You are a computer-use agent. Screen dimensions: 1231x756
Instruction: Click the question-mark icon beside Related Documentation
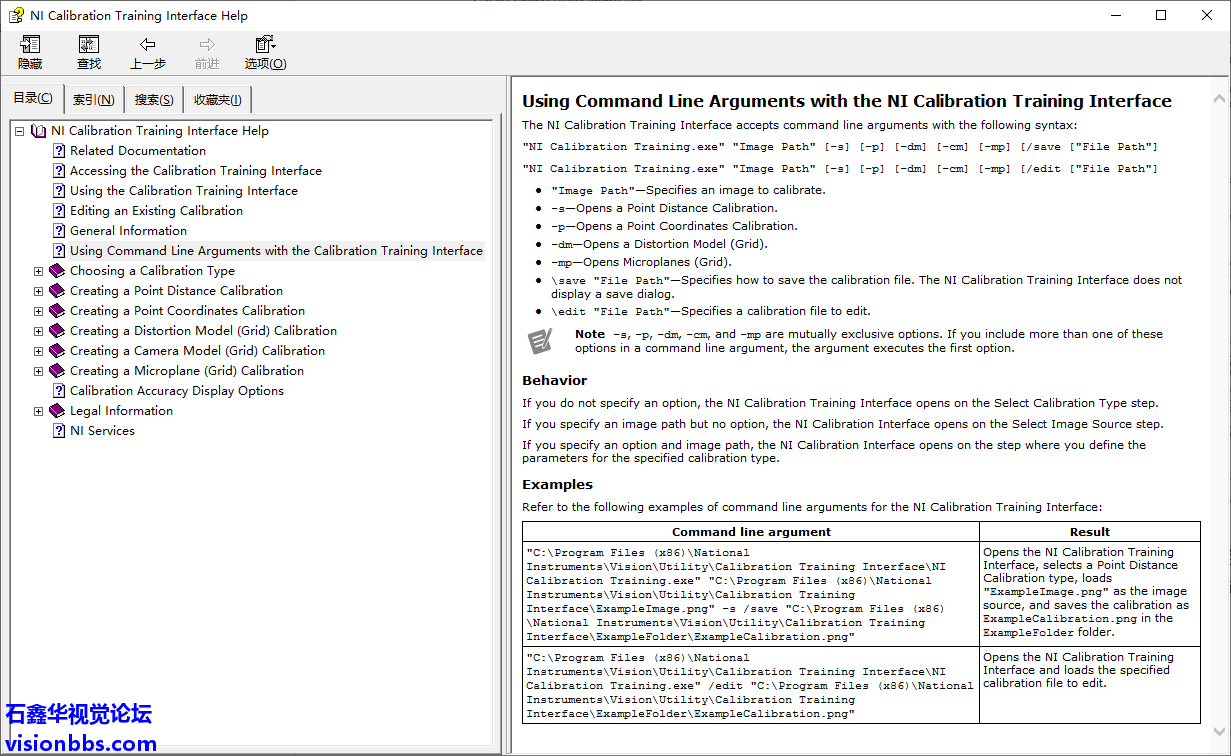59,151
